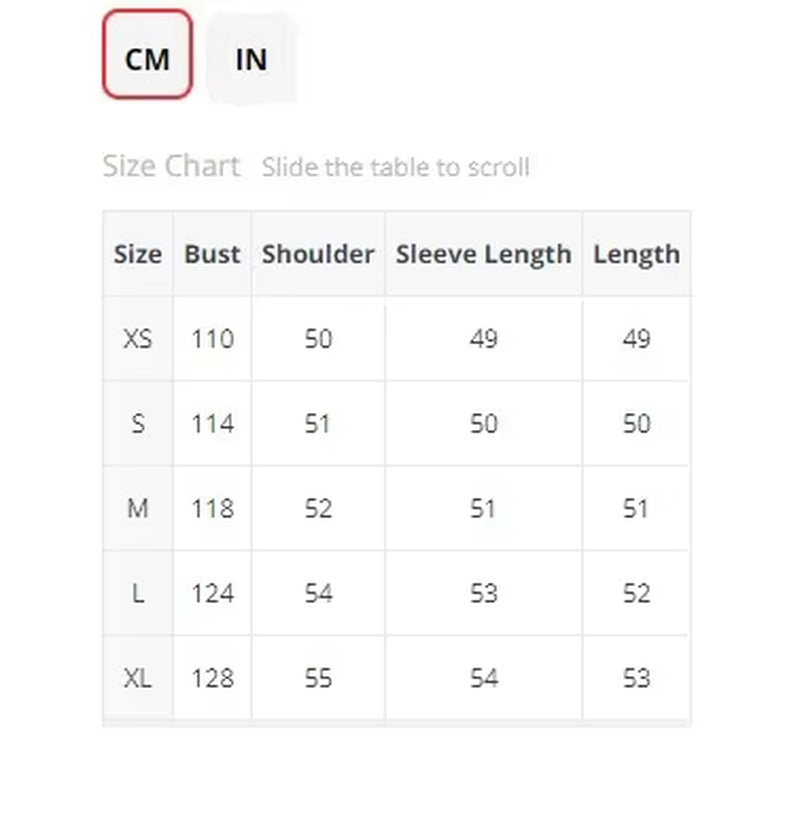This screenshot has width=800, height=823.
Task: Click the S bust value 114
Action: pyautogui.click(x=212, y=424)
